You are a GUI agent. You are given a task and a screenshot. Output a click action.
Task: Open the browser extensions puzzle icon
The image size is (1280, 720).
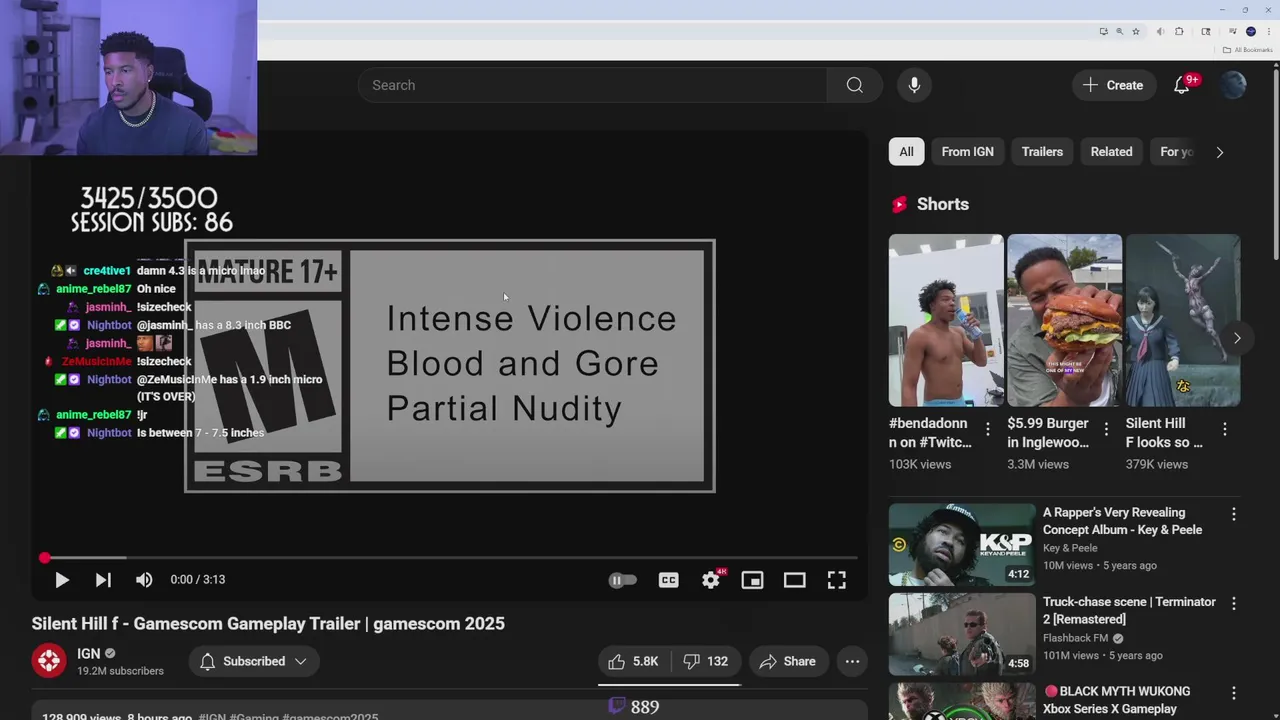1179,32
